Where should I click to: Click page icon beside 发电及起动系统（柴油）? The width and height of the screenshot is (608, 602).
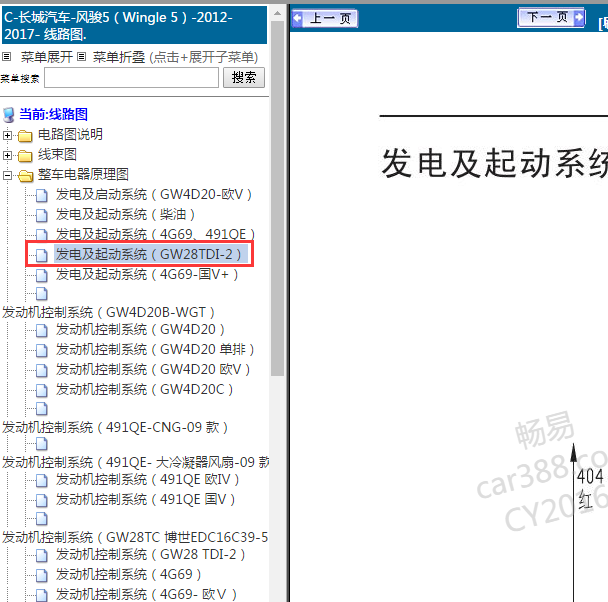tap(41, 216)
